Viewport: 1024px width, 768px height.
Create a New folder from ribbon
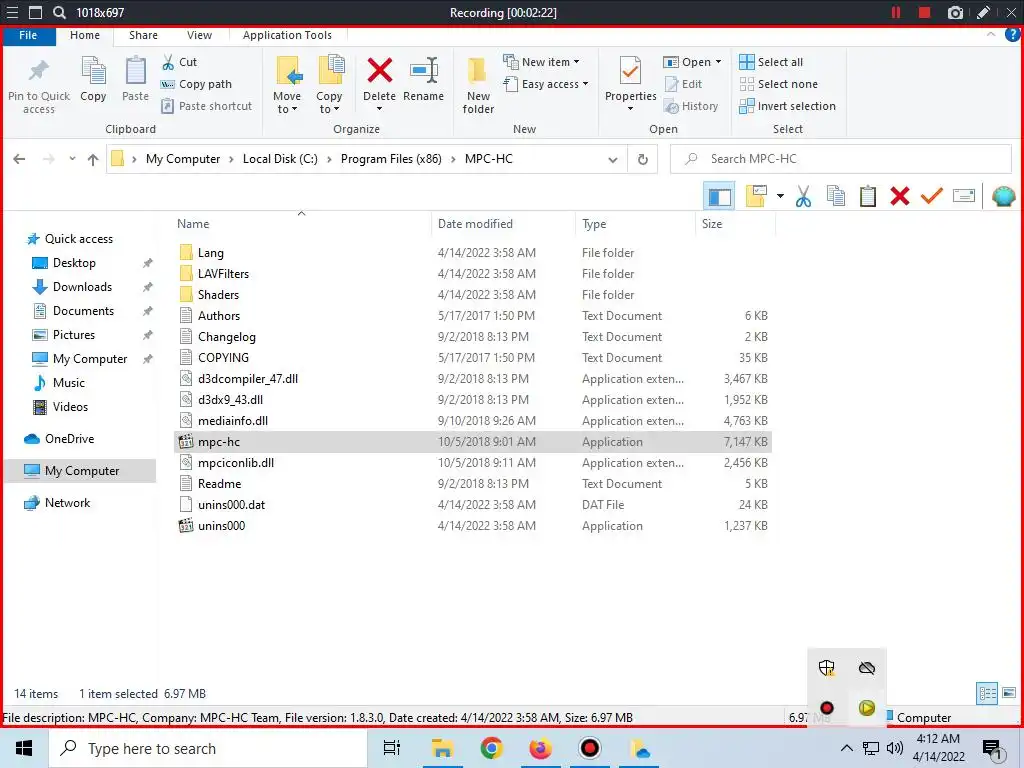tap(478, 85)
